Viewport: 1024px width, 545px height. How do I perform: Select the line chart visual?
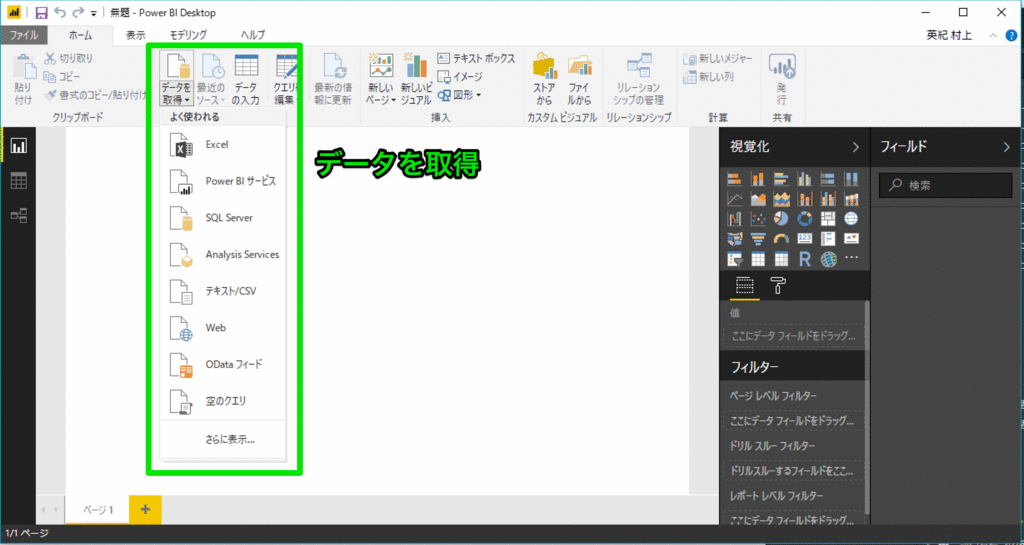(735, 199)
